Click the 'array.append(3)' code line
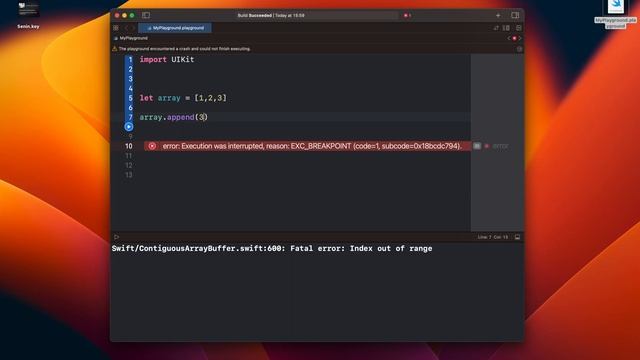Screen dimensions: 640x360 point(173,117)
